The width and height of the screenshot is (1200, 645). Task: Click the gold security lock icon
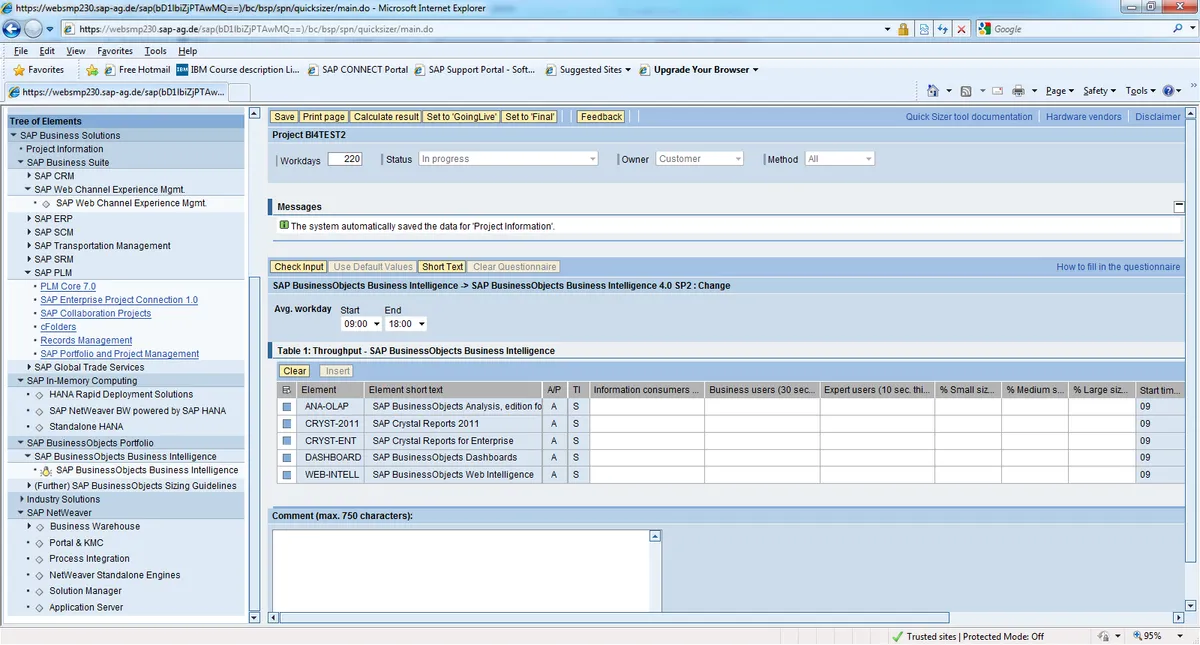(904, 29)
